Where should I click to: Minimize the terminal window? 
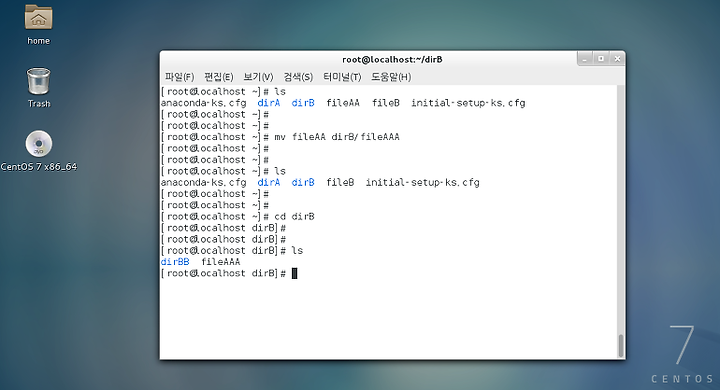tap(585, 59)
